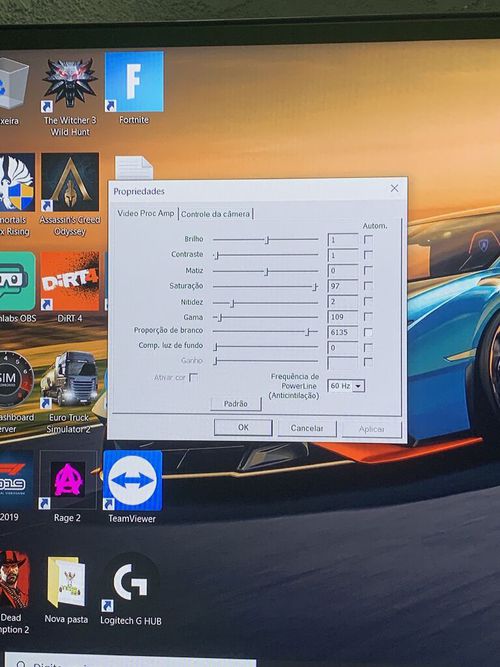Launch the Rage 2 desktop icon
Viewport: 500px width, 667px height.
pos(67,487)
